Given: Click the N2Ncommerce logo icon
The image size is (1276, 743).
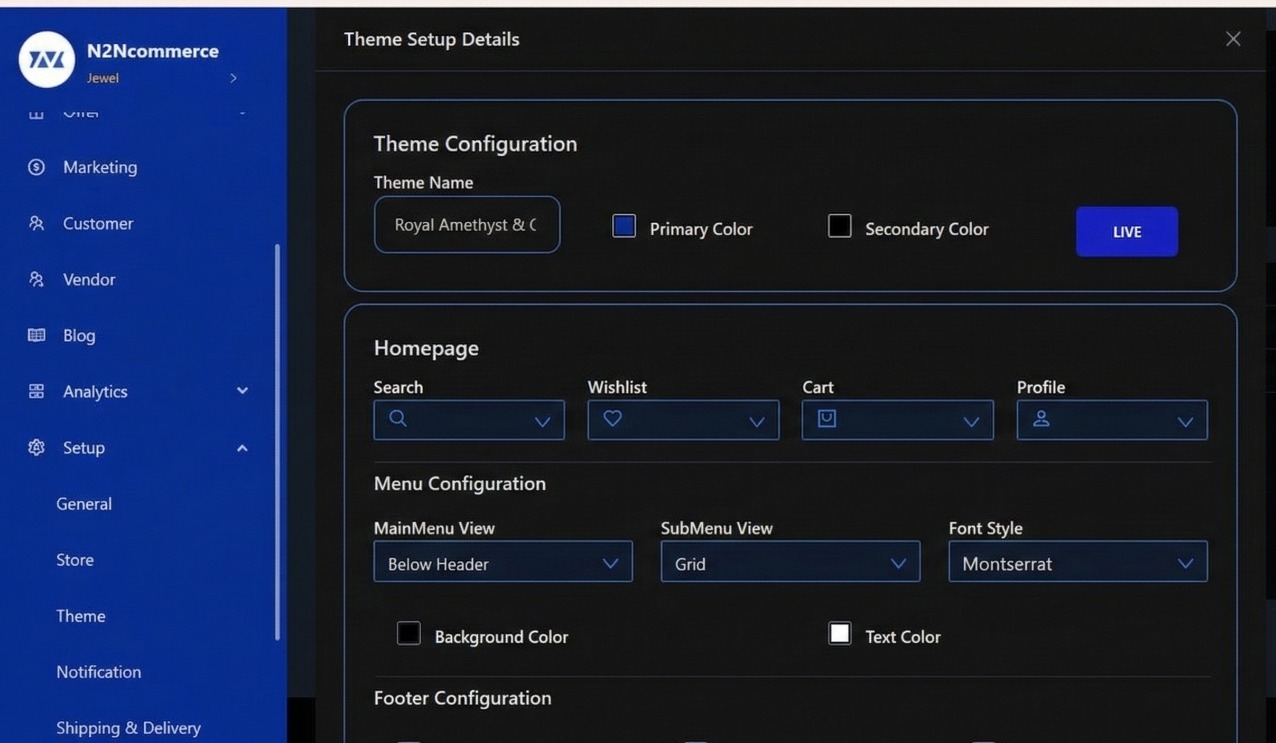Looking at the screenshot, I should point(47,59).
